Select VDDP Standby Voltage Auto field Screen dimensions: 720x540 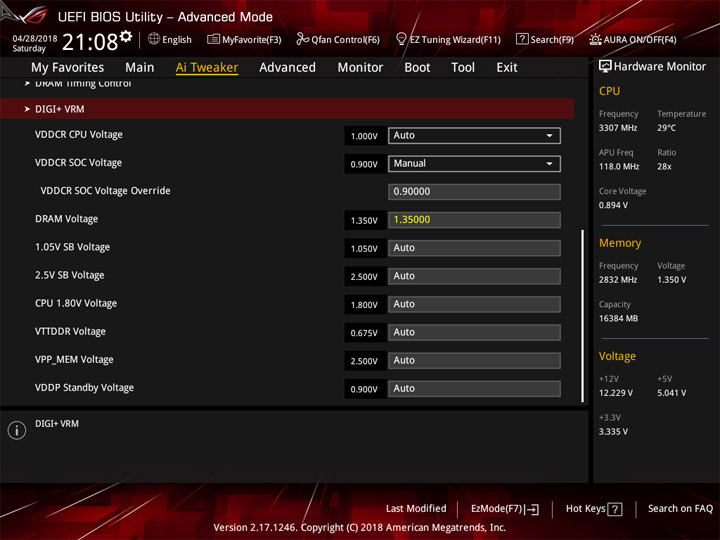point(474,388)
